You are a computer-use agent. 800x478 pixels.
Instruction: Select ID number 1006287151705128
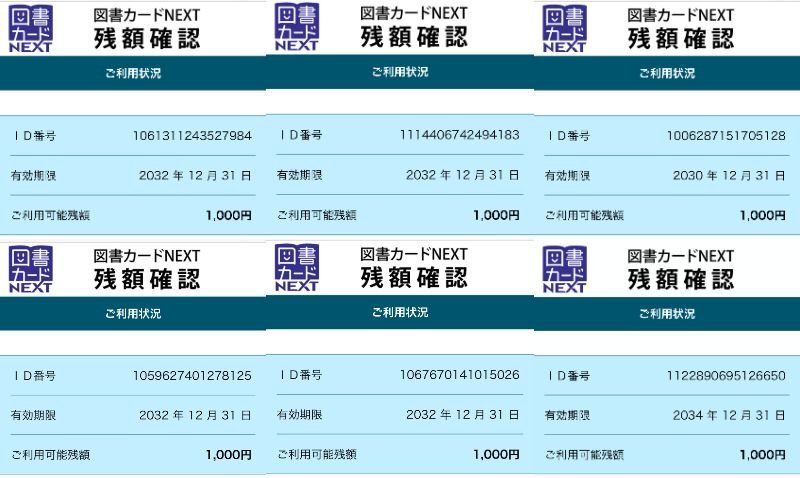727,136
